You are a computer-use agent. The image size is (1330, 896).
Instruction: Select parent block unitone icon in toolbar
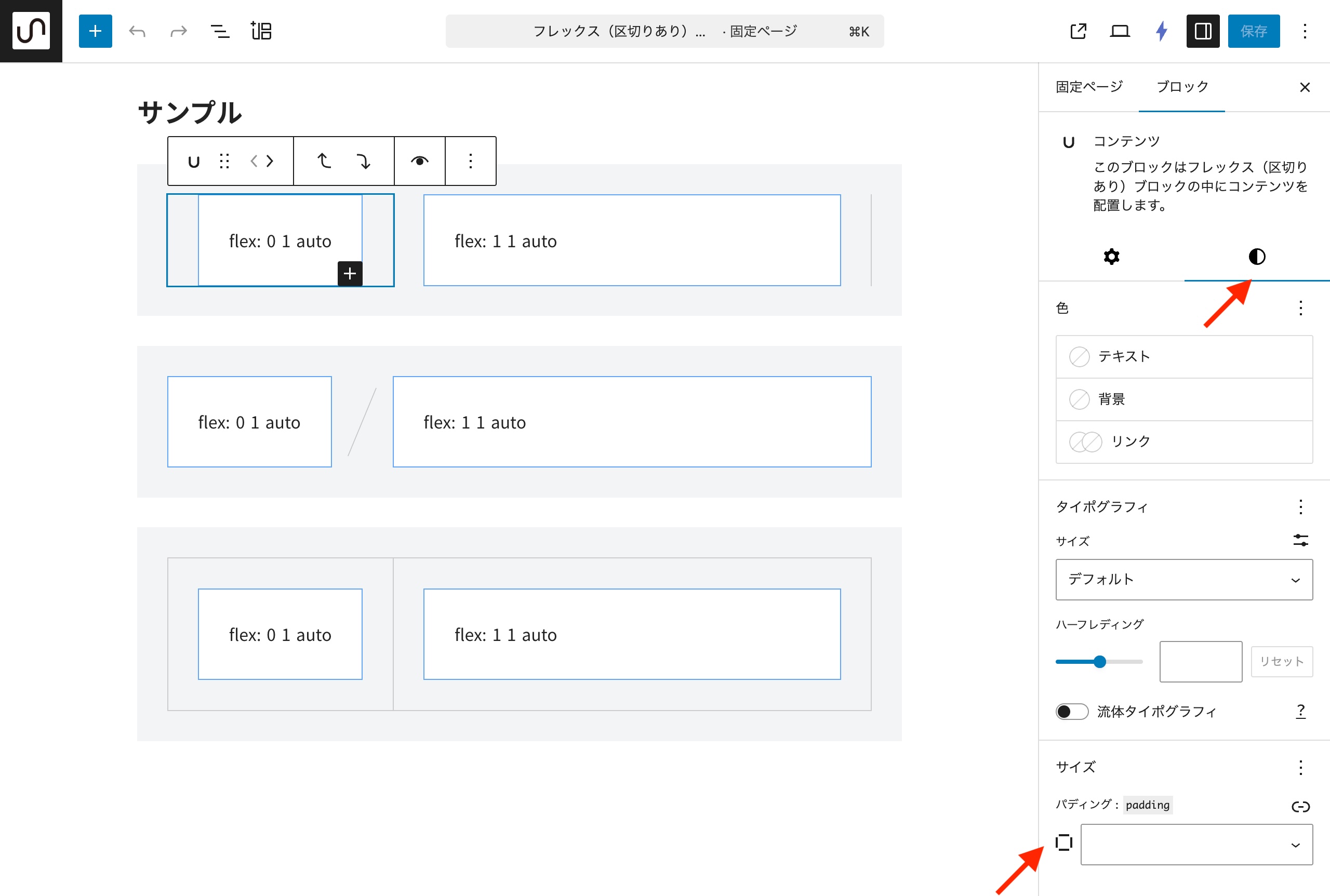[194, 162]
